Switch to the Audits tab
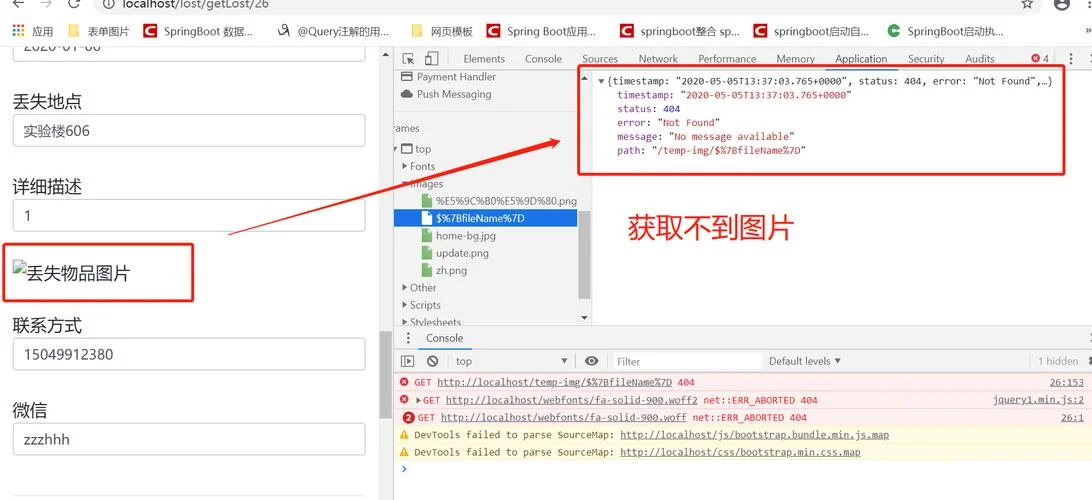This screenshot has height=500, width=1092. tap(979, 58)
